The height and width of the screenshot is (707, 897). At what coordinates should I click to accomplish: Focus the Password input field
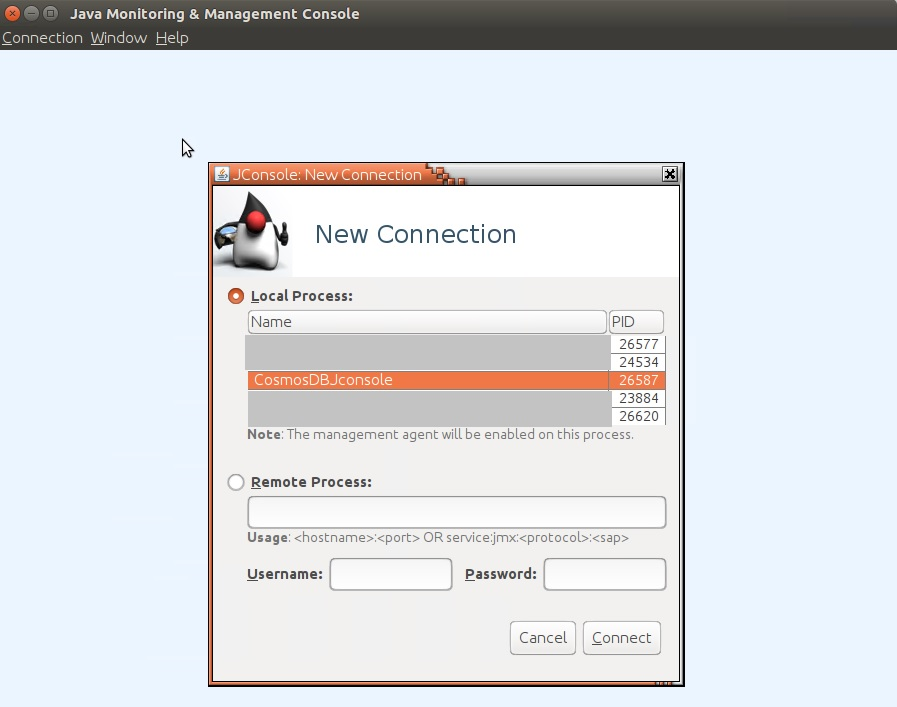604,574
